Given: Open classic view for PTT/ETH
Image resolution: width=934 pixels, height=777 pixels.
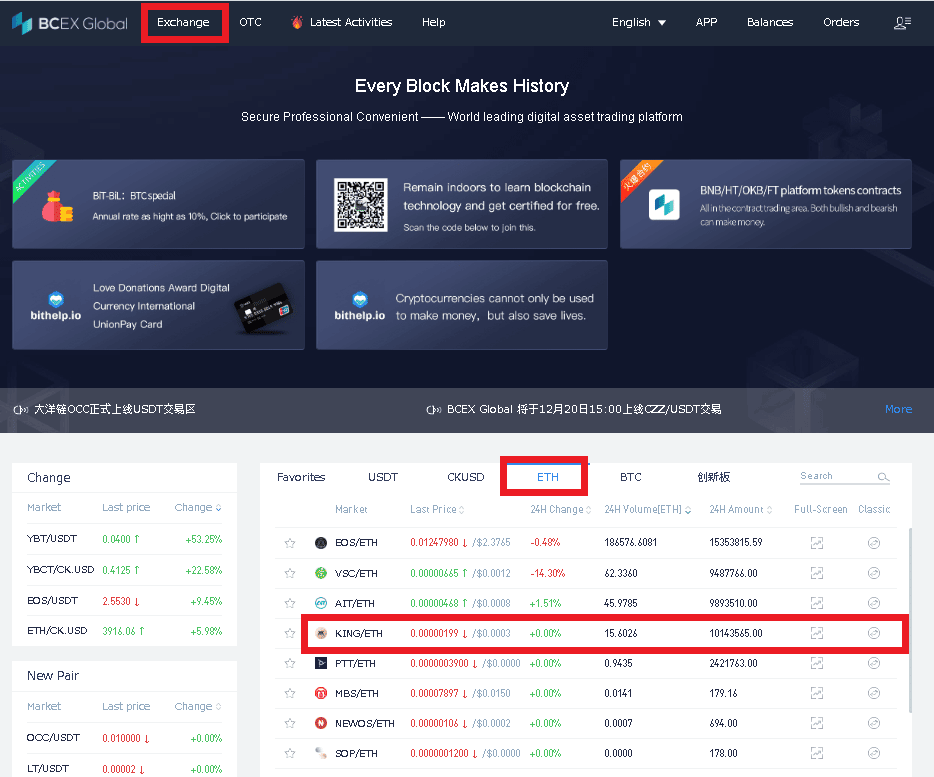Looking at the screenshot, I should point(874,663).
